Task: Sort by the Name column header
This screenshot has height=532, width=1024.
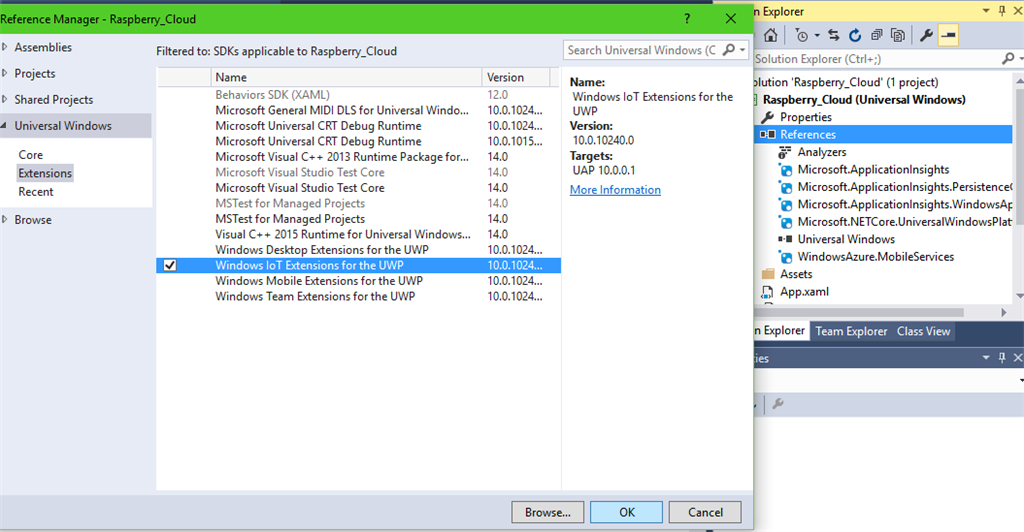Action: (x=346, y=77)
